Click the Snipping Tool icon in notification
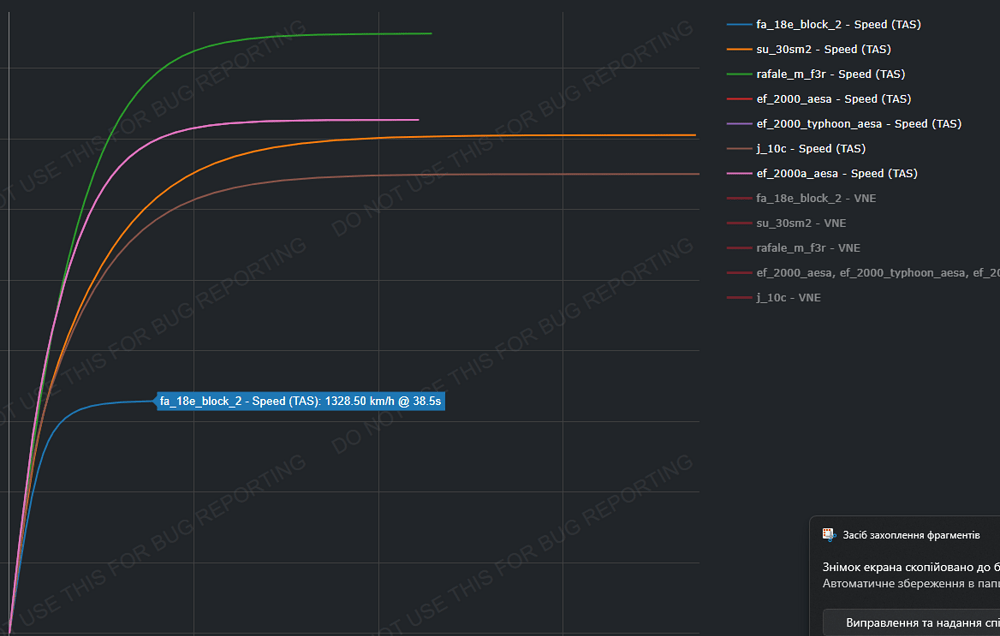1000x636 pixels. pyautogui.click(x=828, y=535)
